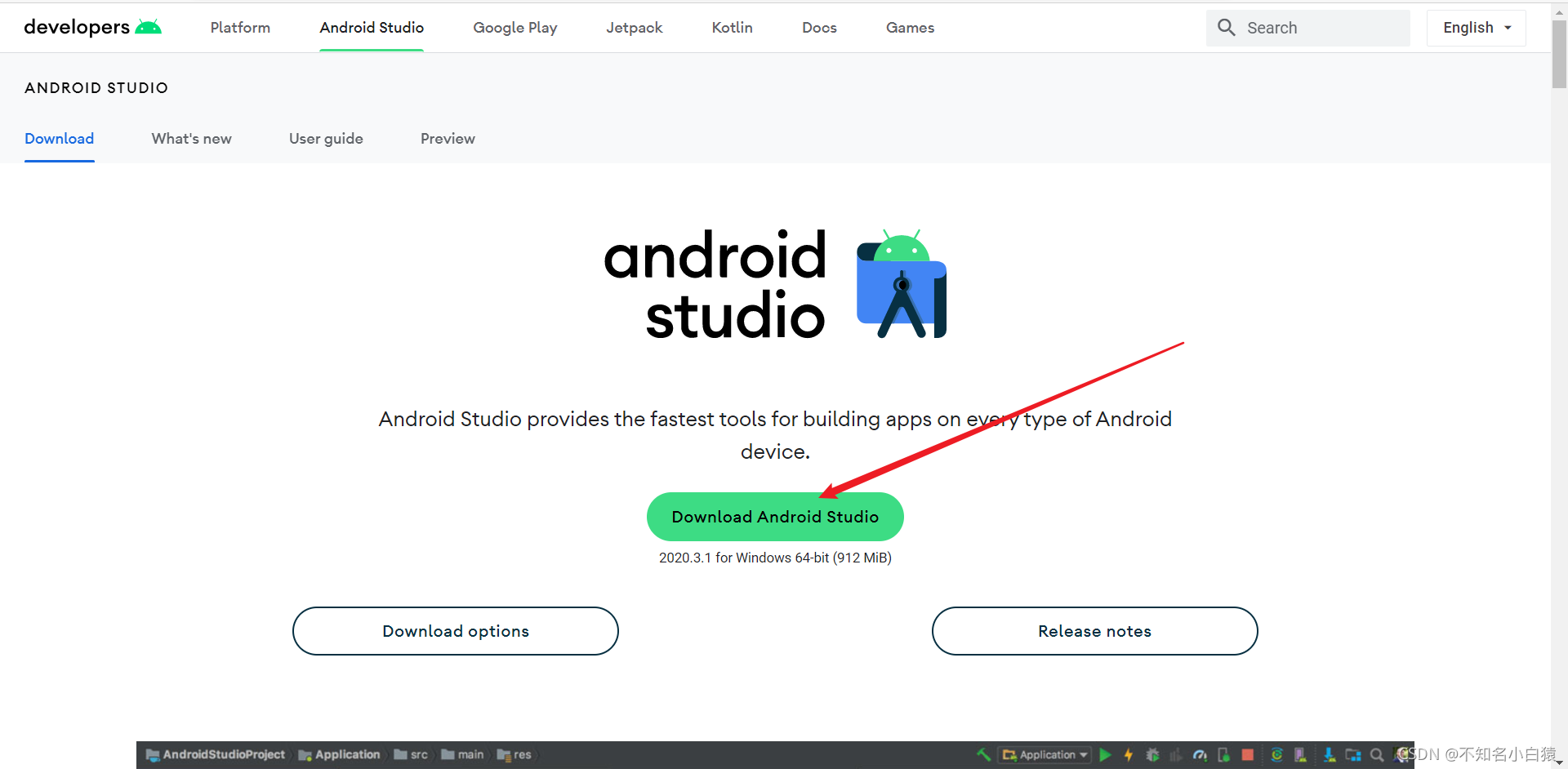The width and height of the screenshot is (1568, 769).
Task: Click the Release notes button
Action: 1094,631
